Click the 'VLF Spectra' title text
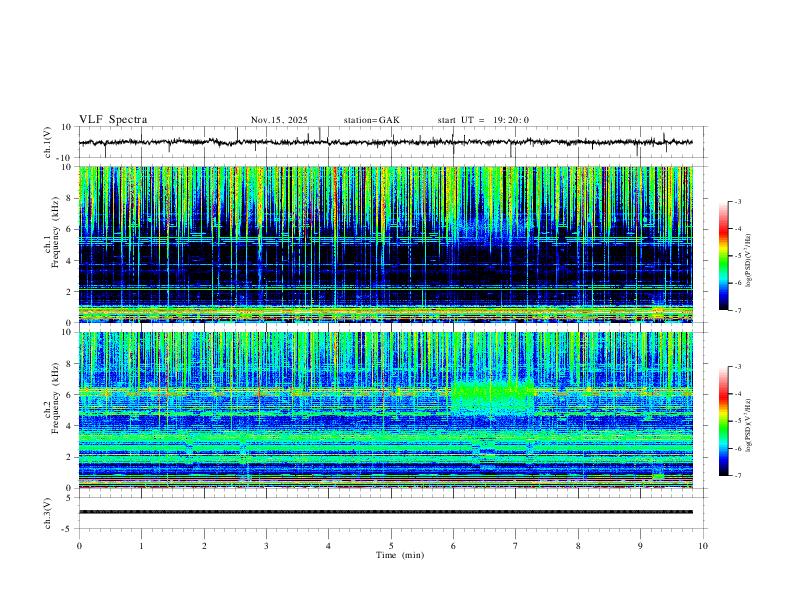The image size is (792, 612). tap(113, 120)
